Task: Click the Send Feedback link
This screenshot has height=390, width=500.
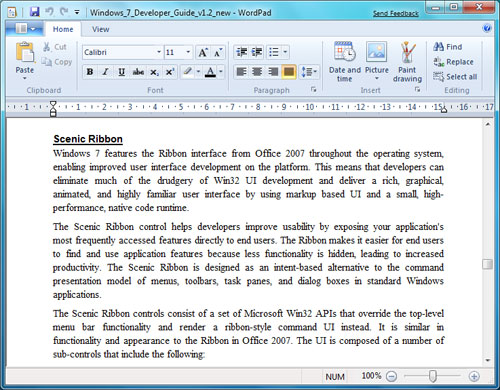Action: click(x=396, y=14)
